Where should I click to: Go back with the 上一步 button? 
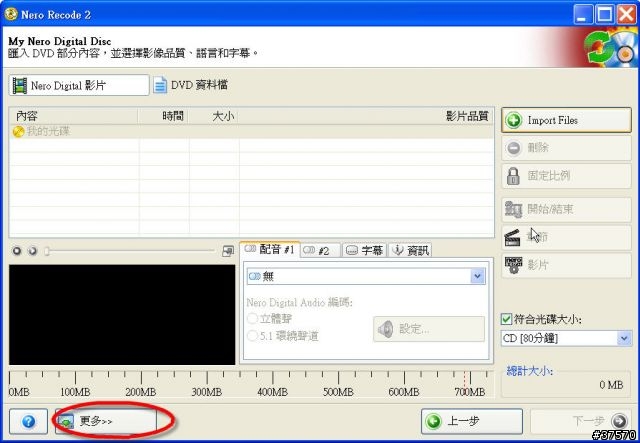click(472, 421)
